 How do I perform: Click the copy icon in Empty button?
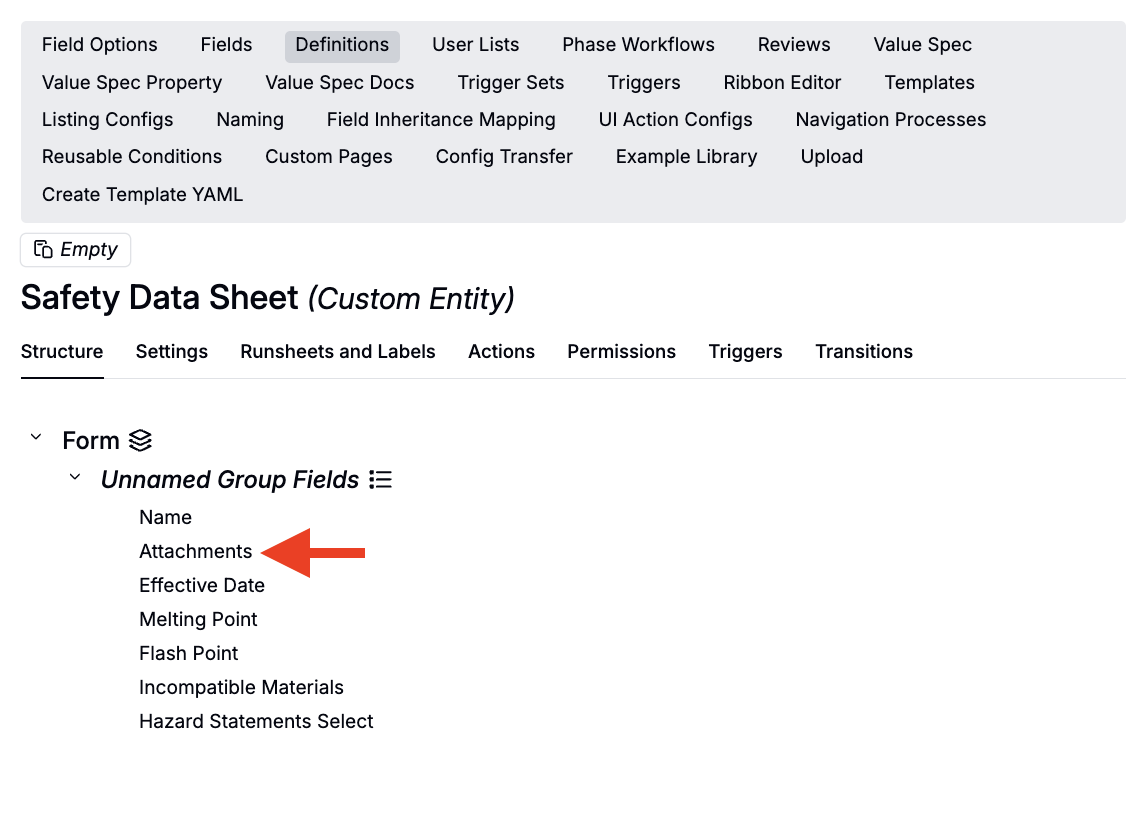click(43, 249)
